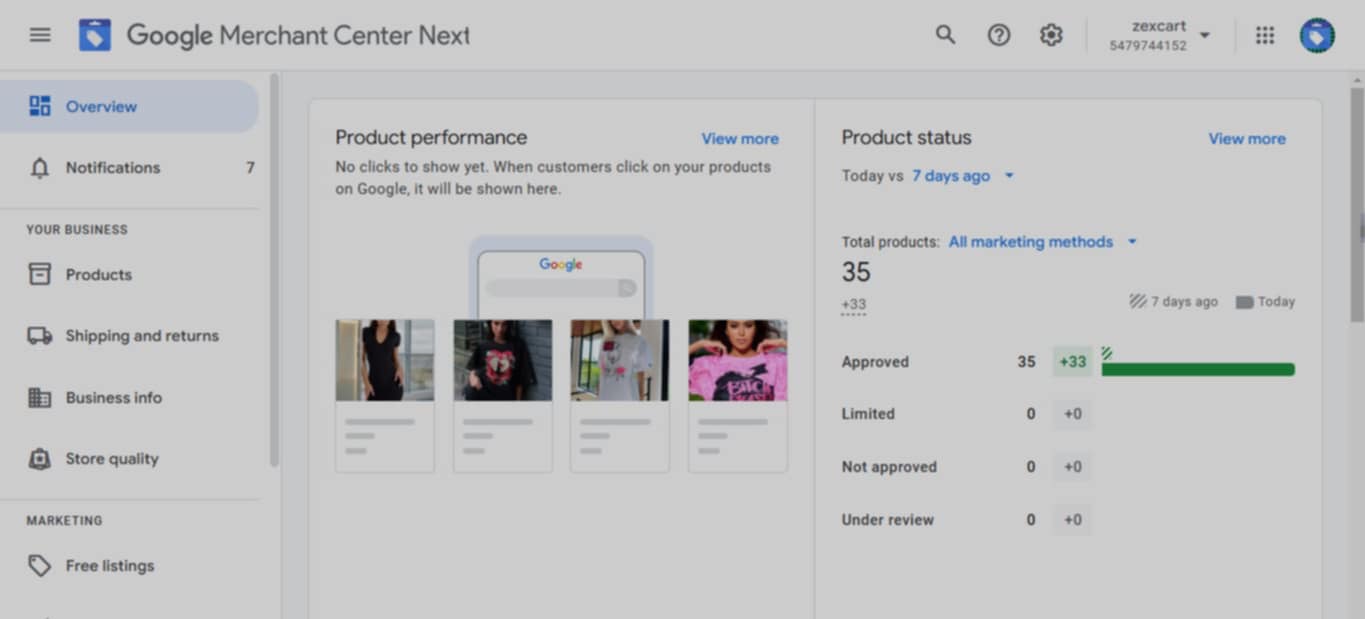Select Overview in the sidebar
This screenshot has height=619, width=1365.
tap(129, 106)
